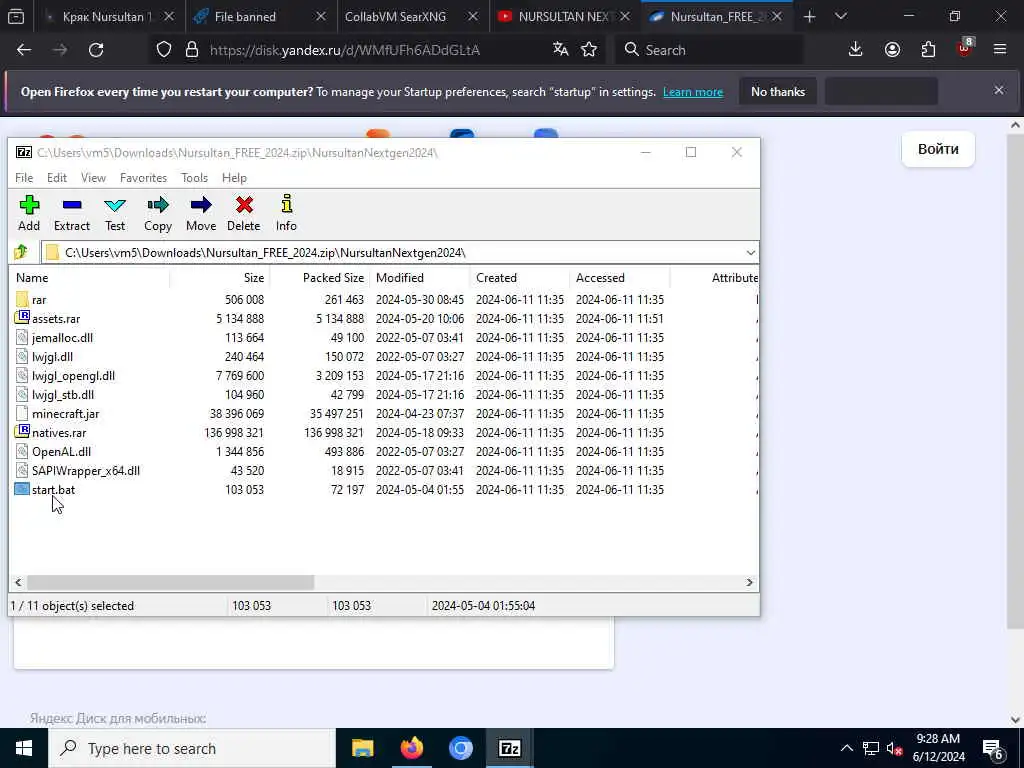Select the rar folder icon
Viewport: 1024px width, 768px height.
[x=22, y=300]
